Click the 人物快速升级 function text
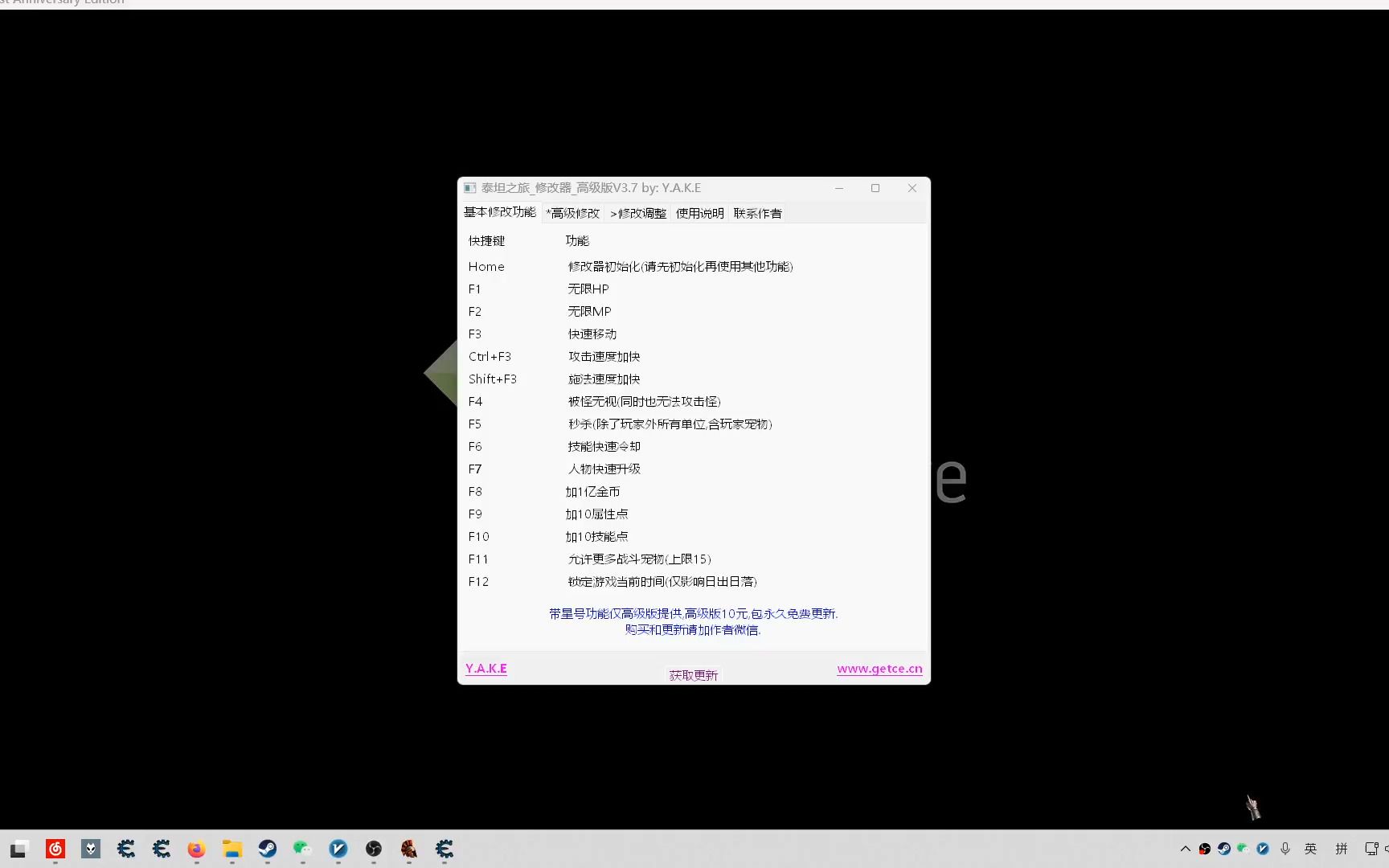The height and width of the screenshot is (868, 1389). (x=604, y=469)
